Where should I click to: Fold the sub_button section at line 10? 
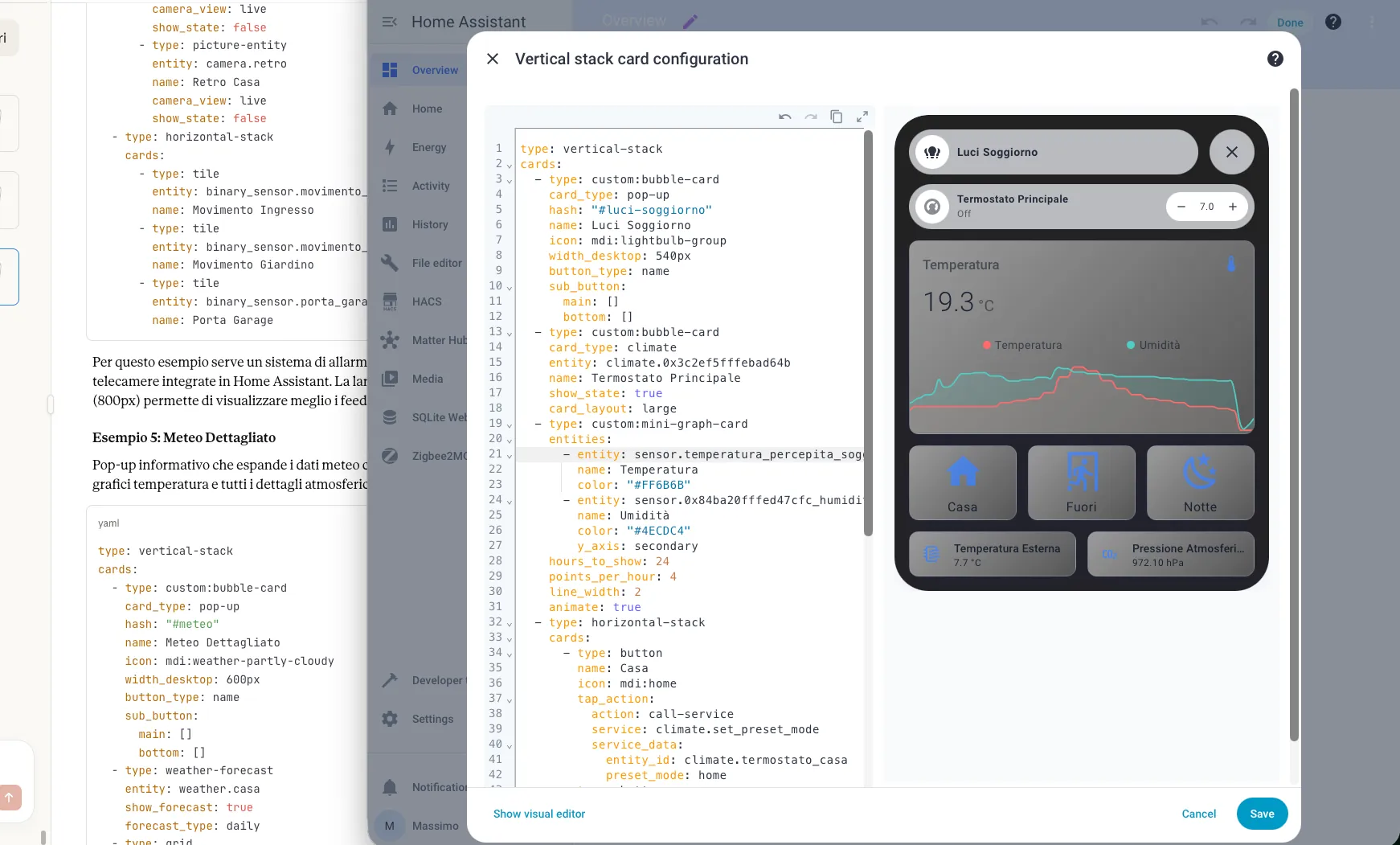pos(510,288)
